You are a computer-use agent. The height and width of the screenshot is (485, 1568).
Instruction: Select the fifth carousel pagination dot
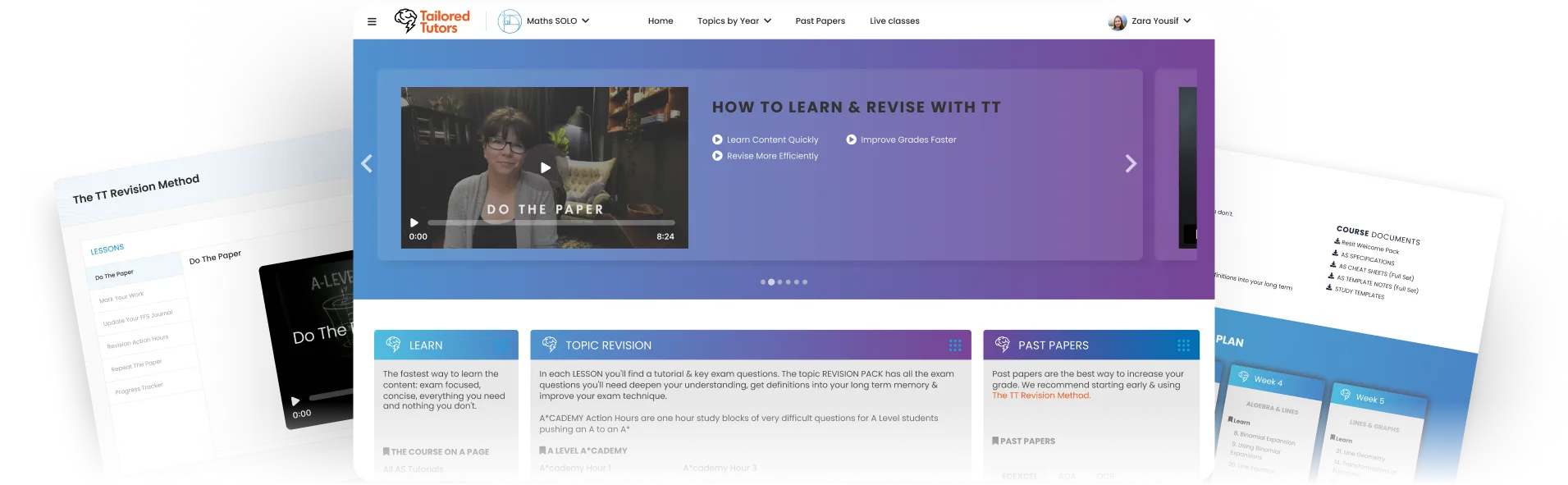click(x=796, y=282)
